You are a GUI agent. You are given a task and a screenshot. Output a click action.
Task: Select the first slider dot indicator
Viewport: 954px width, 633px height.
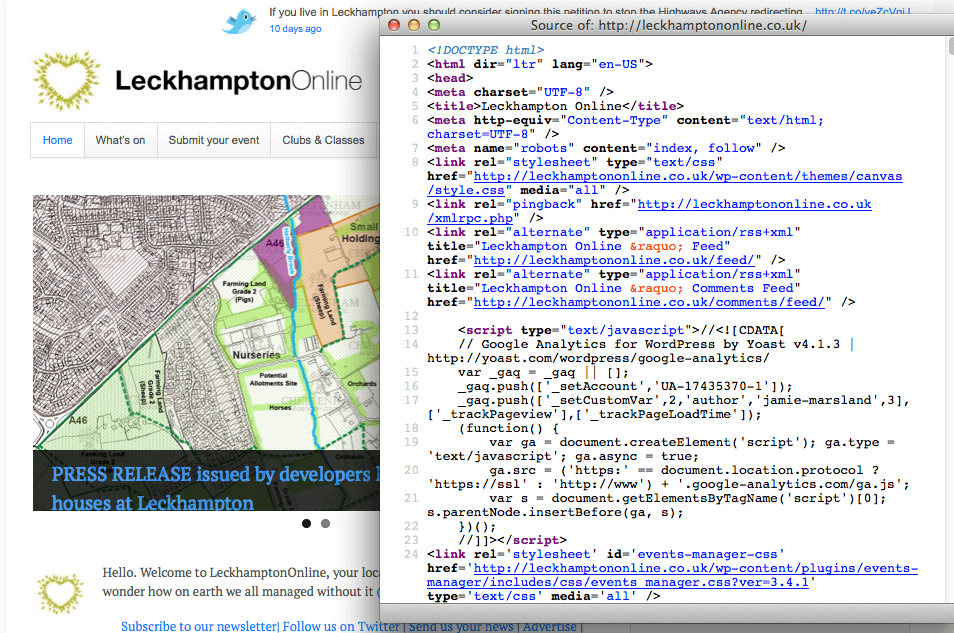click(x=307, y=523)
